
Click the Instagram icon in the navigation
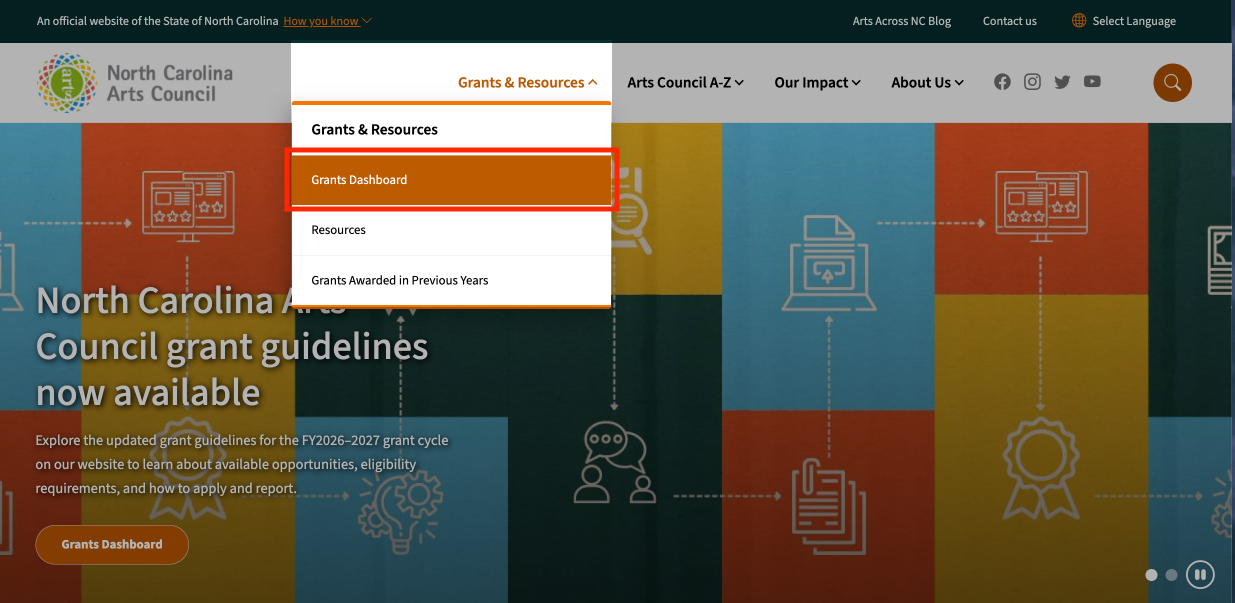tap(1032, 82)
